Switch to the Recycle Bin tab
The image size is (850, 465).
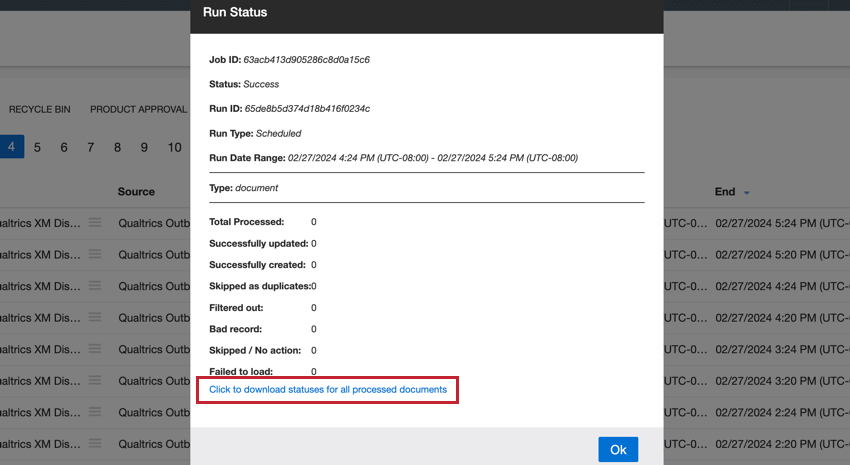(39, 109)
